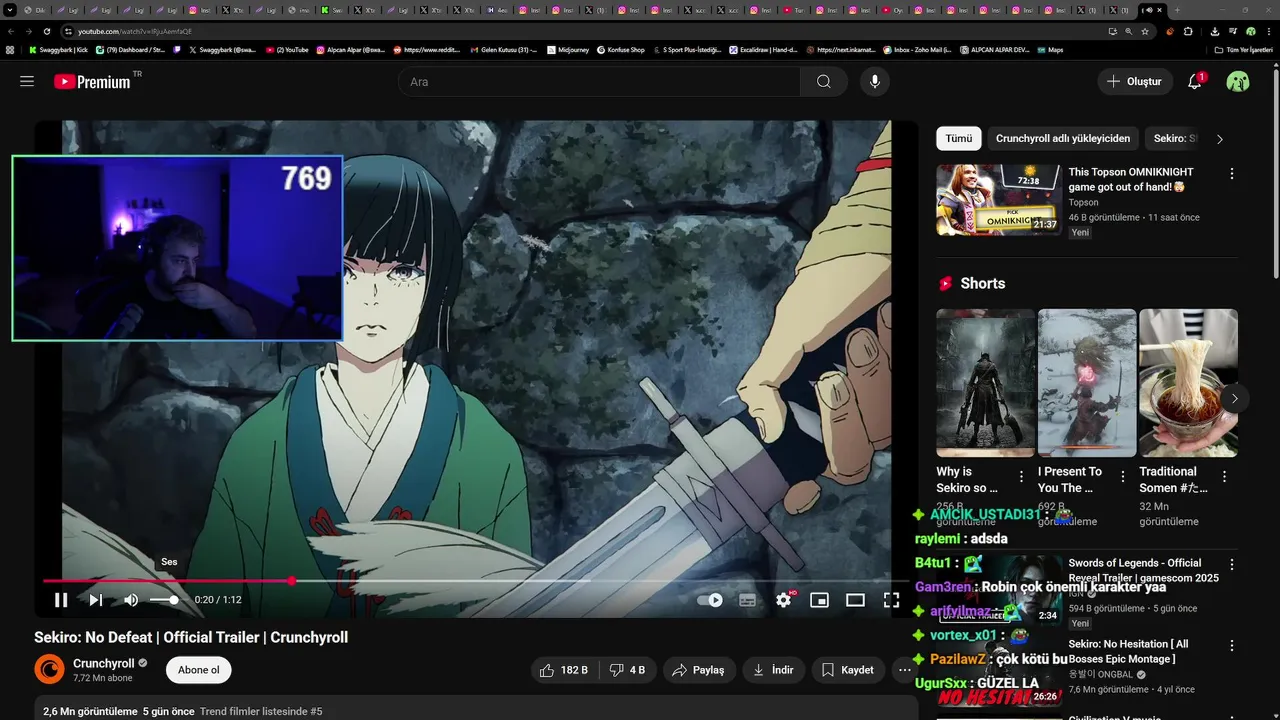Viewport: 1280px width, 720px height.
Task: Show more Shorts with the arrow
Action: [1234, 398]
